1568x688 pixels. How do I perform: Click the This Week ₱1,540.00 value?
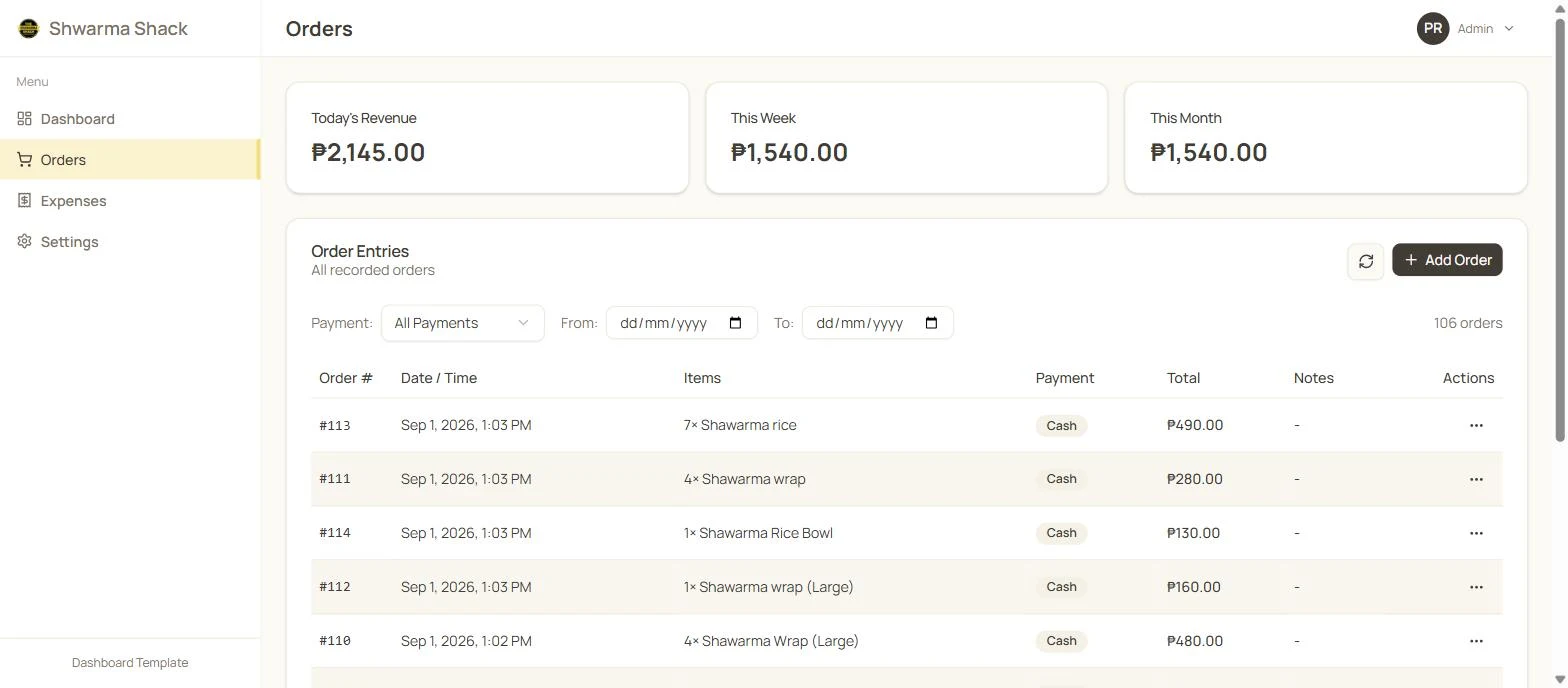pos(789,152)
